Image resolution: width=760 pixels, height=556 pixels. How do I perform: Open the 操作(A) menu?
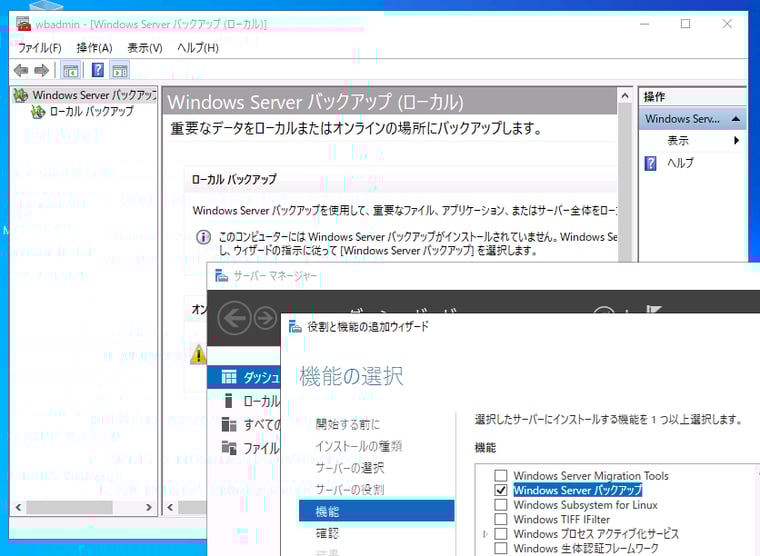[95, 48]
